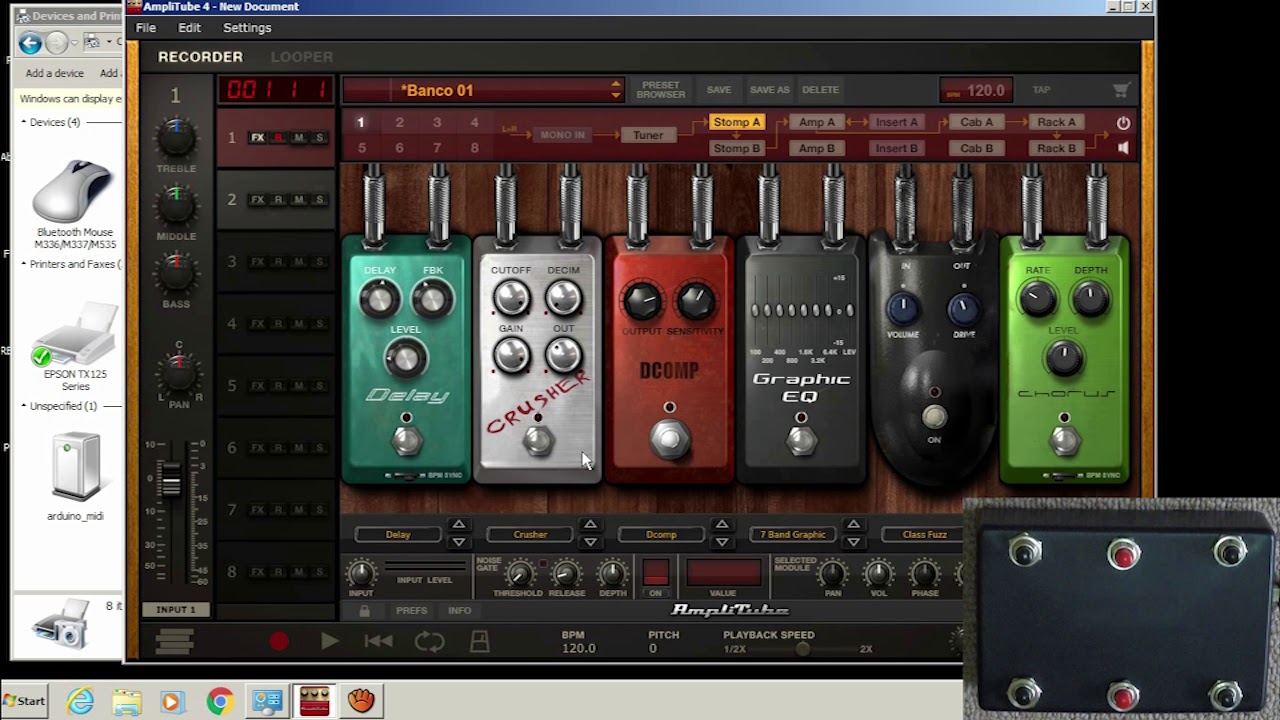Open the PRESET BROWSER
Image resolution: width=1280 pixels, height=720 pixels.
(661, 90)
